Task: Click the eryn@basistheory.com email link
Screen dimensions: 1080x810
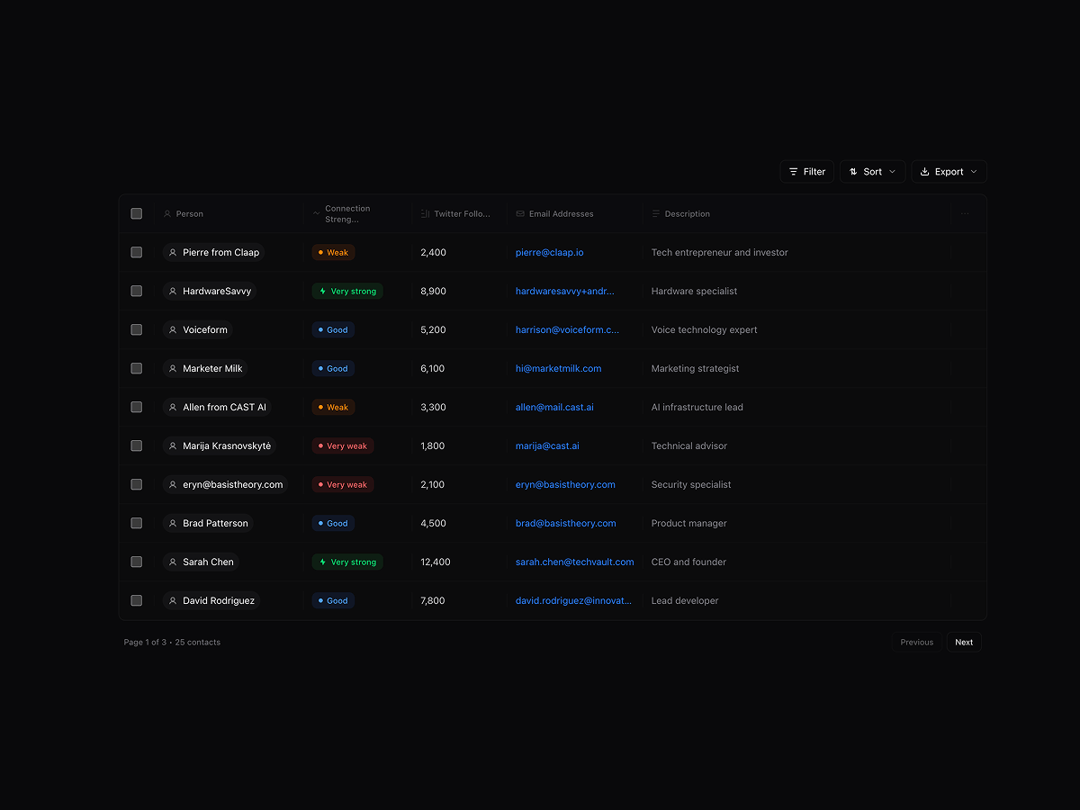Action: [565, 484]
